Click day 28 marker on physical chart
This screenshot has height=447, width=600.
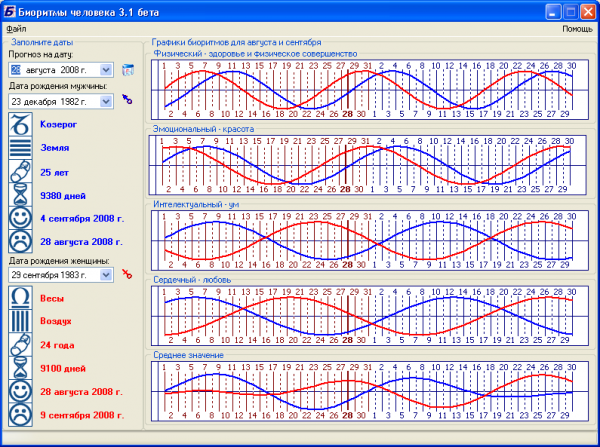click(347, 114)
